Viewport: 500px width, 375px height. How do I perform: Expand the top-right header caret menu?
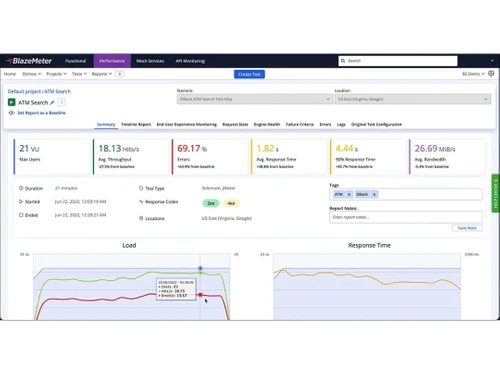coord(492,61)
